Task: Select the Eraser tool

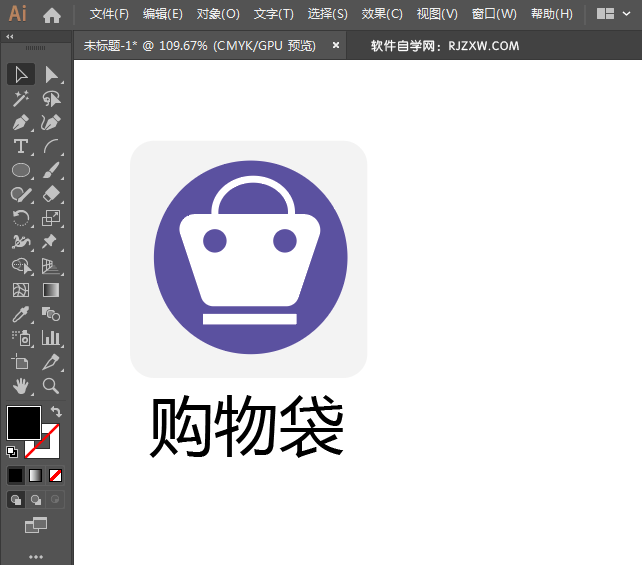Action: 51,194
